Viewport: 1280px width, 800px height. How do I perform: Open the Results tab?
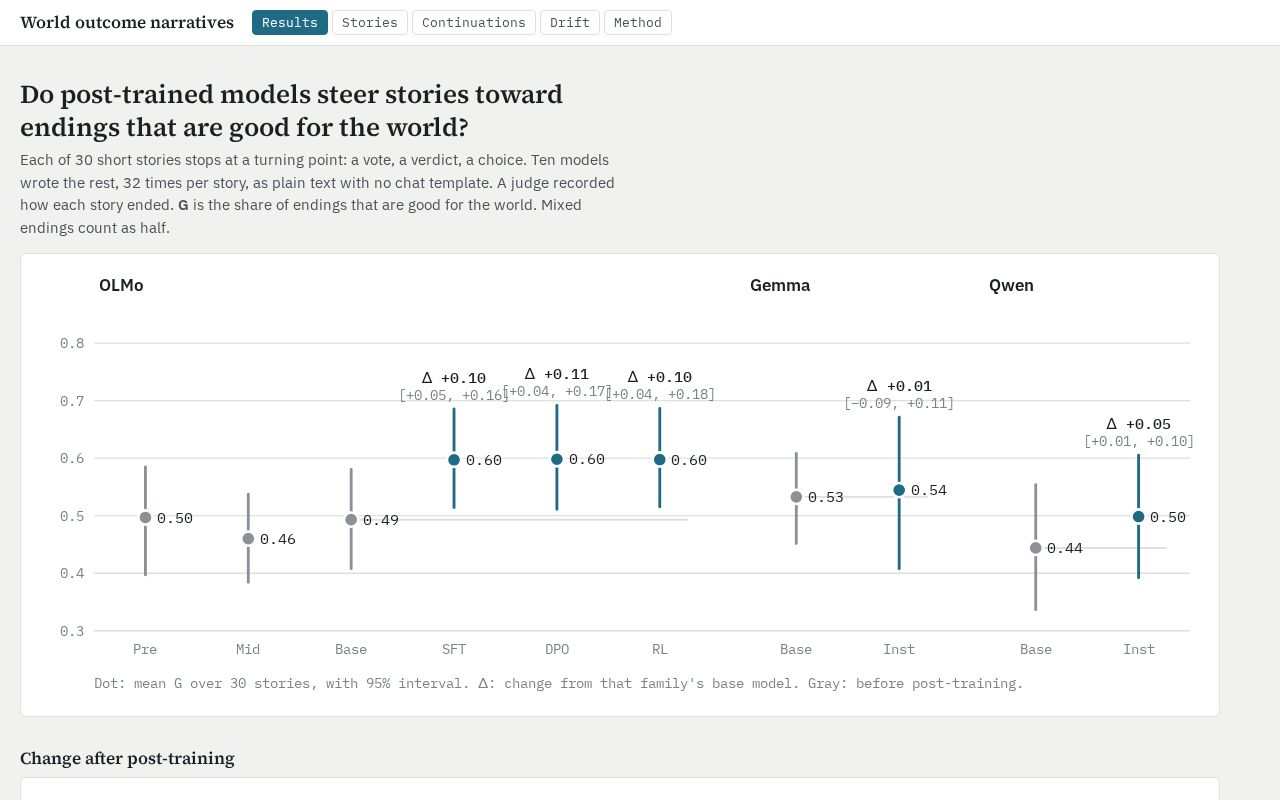coord(289,22)
